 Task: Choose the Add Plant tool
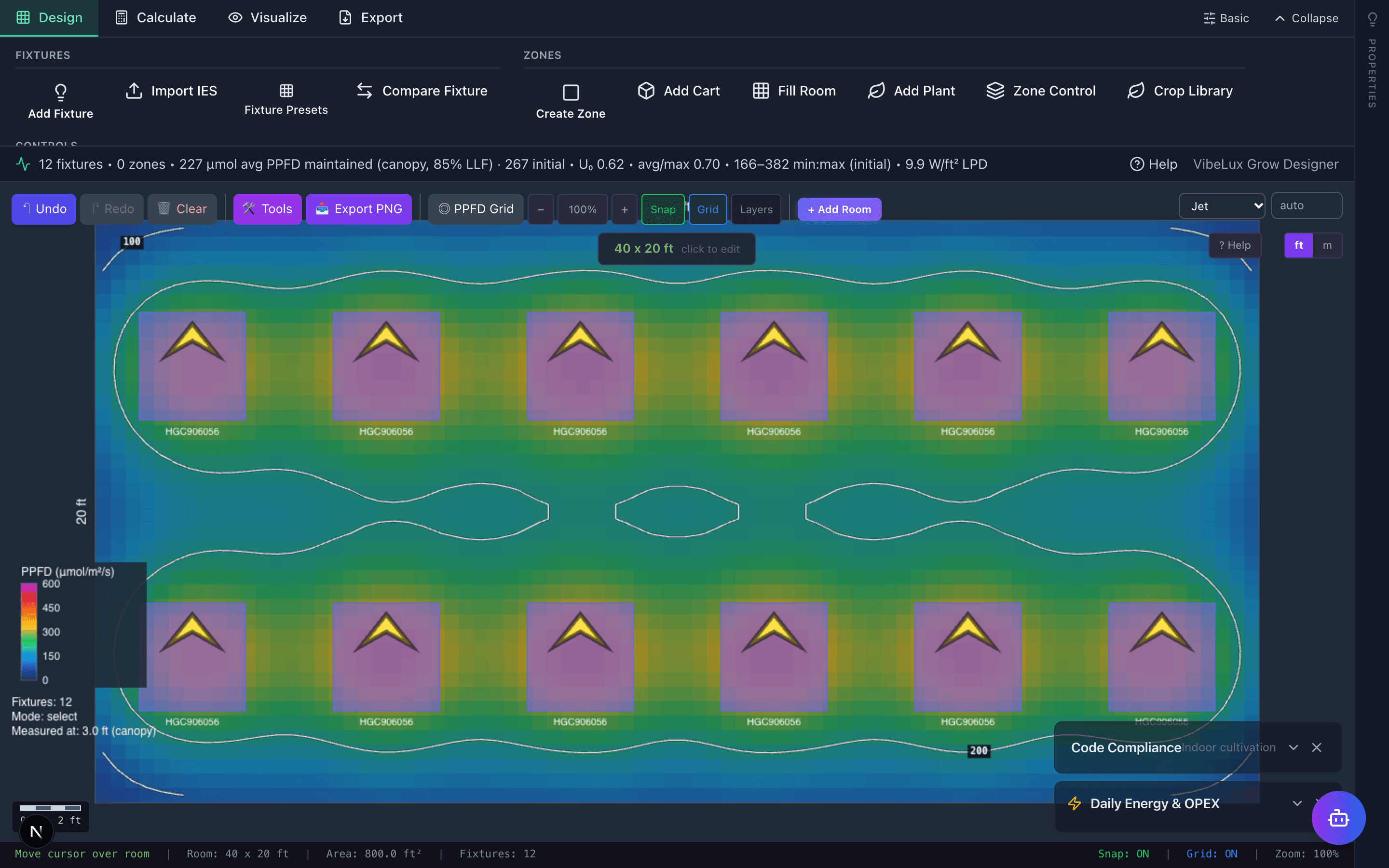point(911,91)
